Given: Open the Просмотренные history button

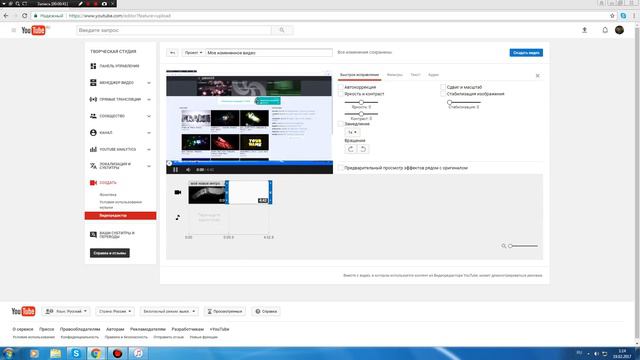Looking at the screenshot, I should 225,311.
